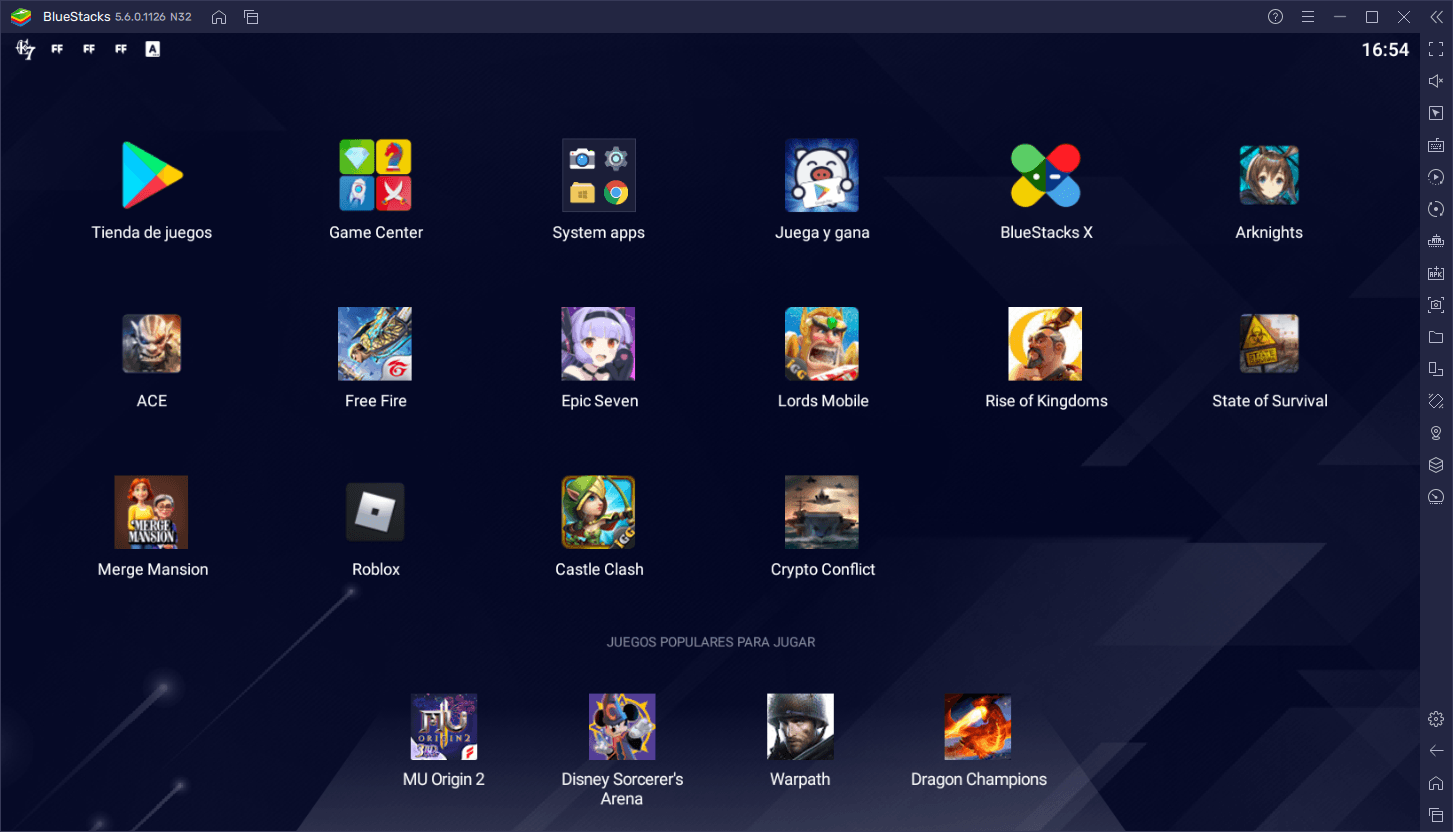The width and height of the screenshot is (1453, 832).
Task: Click the 'JUEGOS POPULARES PARA JUGAR' heading
Action: coord(711,642)
